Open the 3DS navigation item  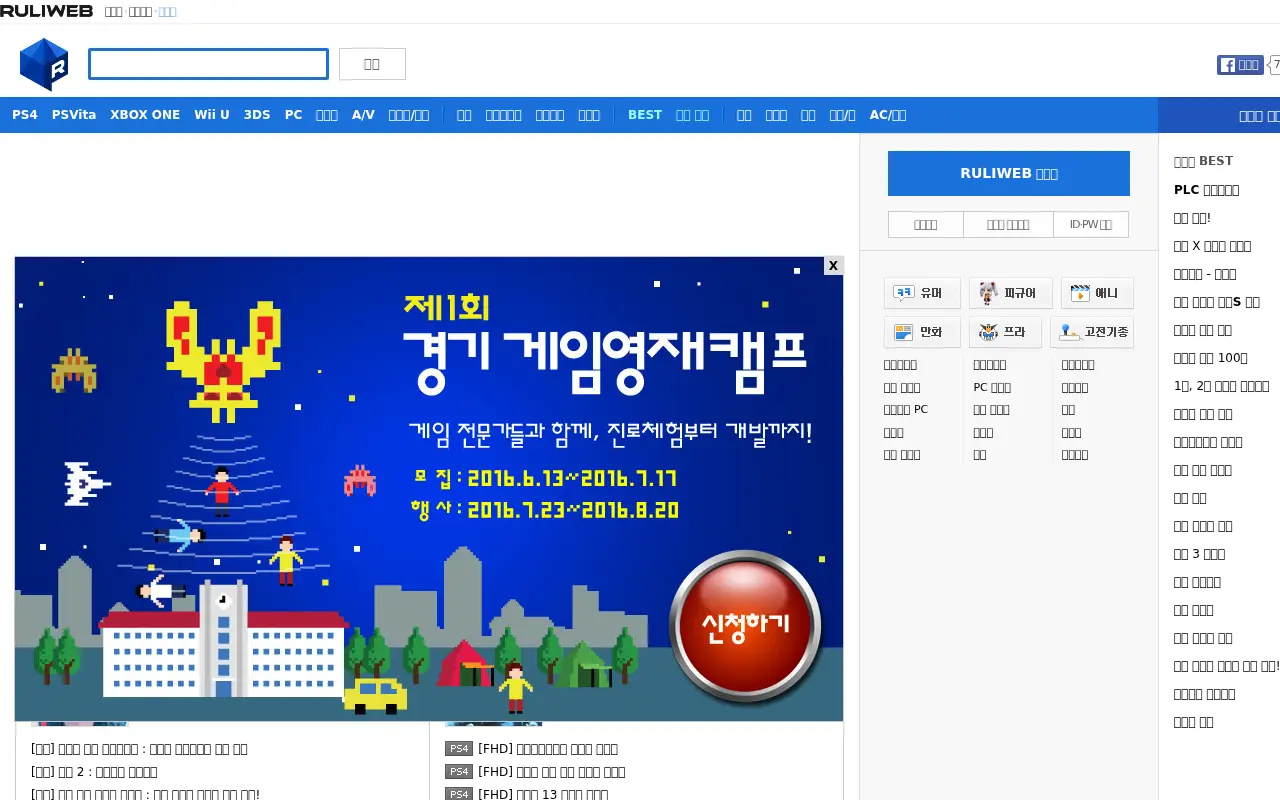(x=257, y=115)
